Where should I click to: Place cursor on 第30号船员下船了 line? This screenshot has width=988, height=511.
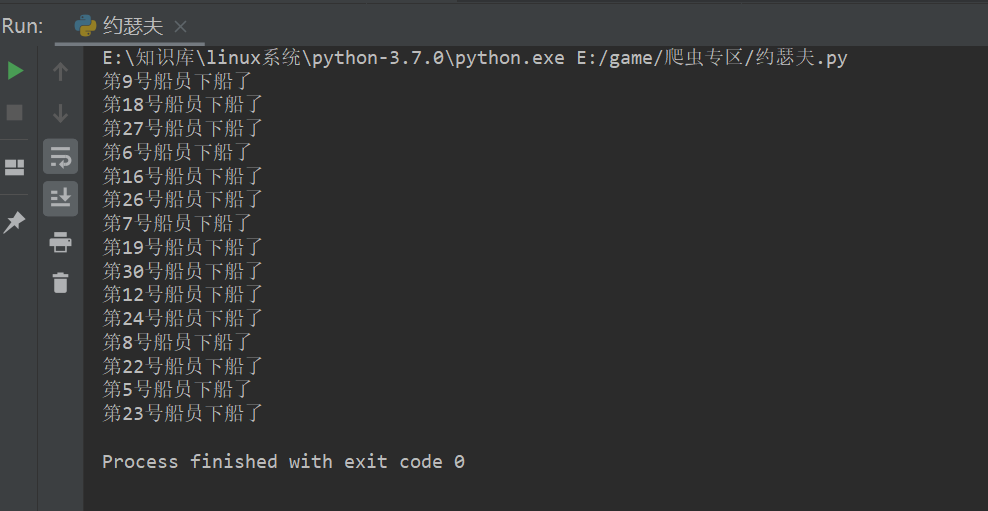click(x=183, y=271)
